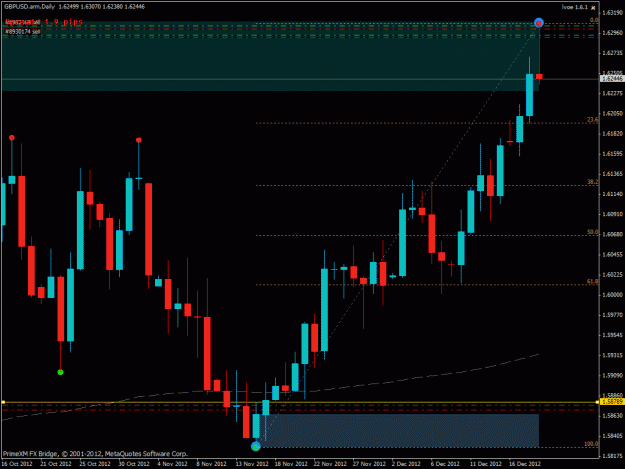Click the blue circle marker at the Fibonacci top

[539, 23]
